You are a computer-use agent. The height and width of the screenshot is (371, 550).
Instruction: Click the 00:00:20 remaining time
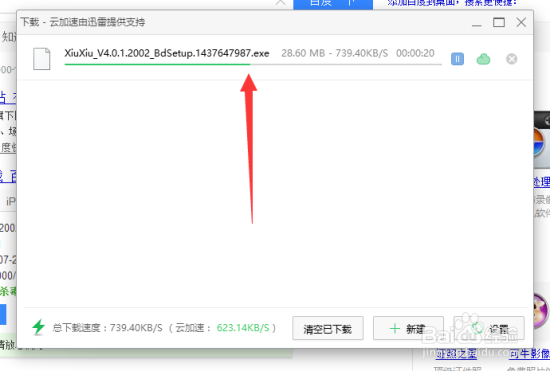click(x=415, y=53)
